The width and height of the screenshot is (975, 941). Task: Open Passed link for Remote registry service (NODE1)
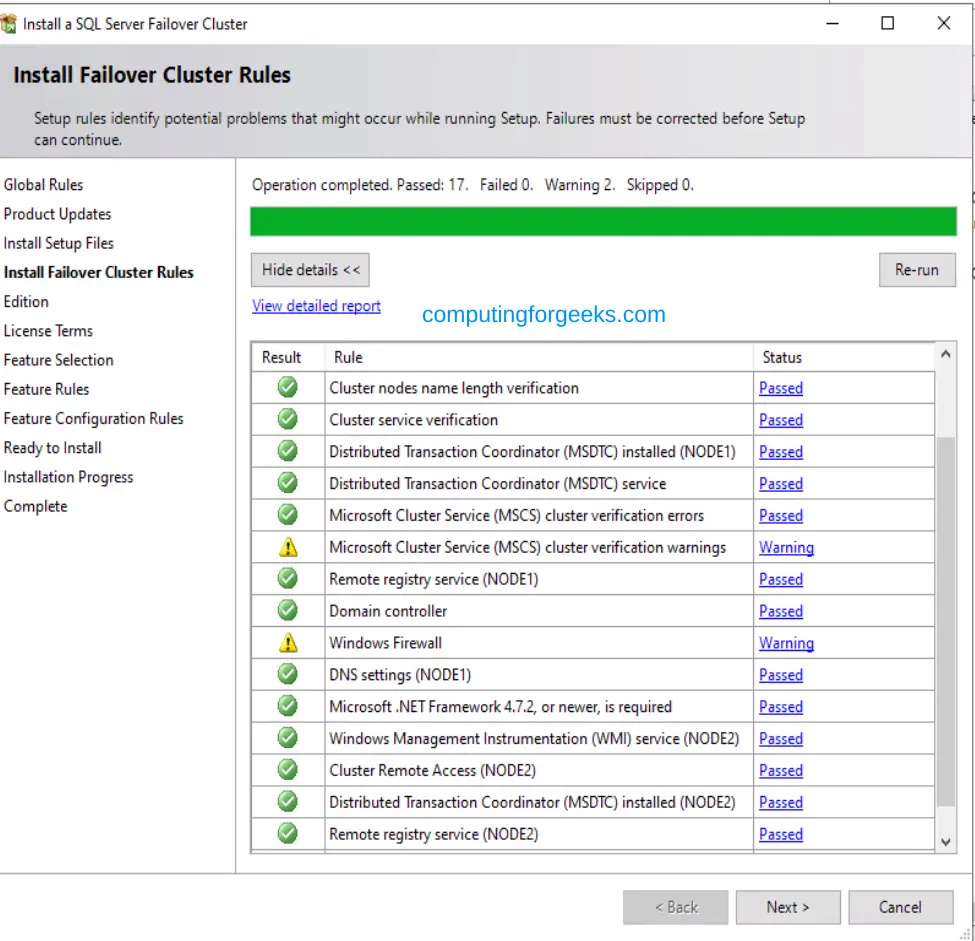pyautogui.click(x=781, y=579)
